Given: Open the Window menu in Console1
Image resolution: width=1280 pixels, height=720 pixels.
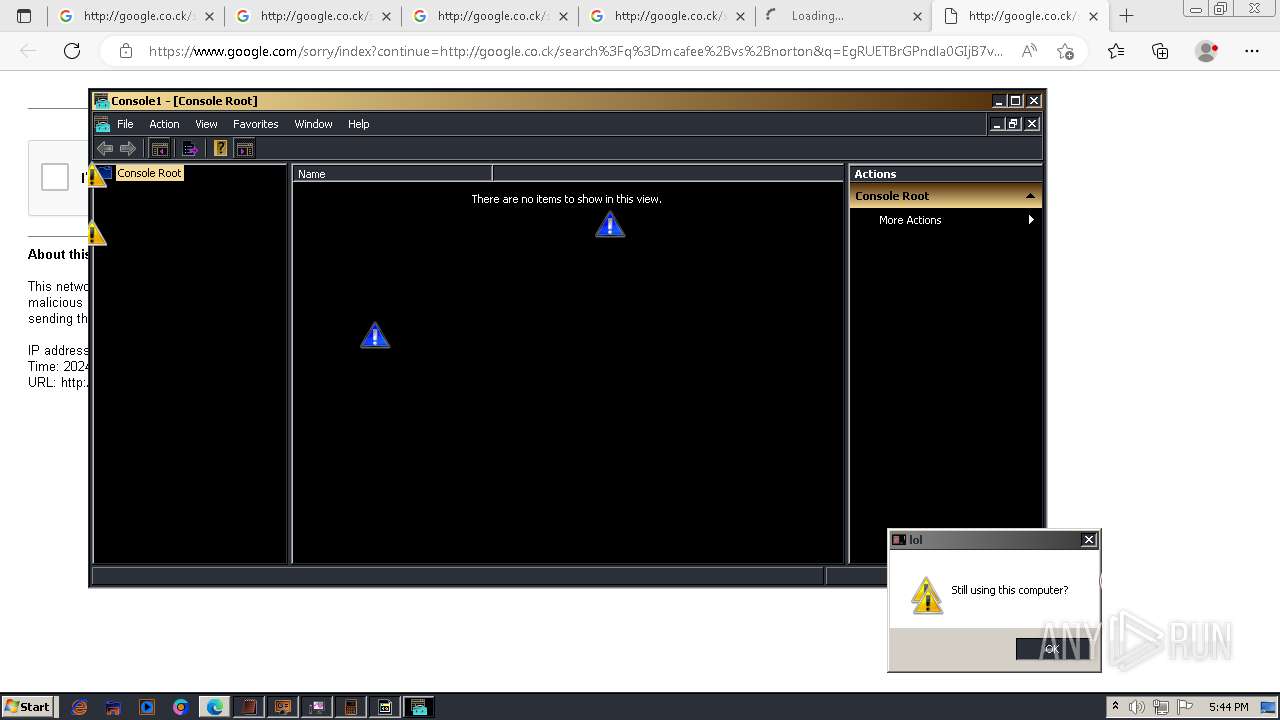Looking at the screenshot, I should coord(313,124).
